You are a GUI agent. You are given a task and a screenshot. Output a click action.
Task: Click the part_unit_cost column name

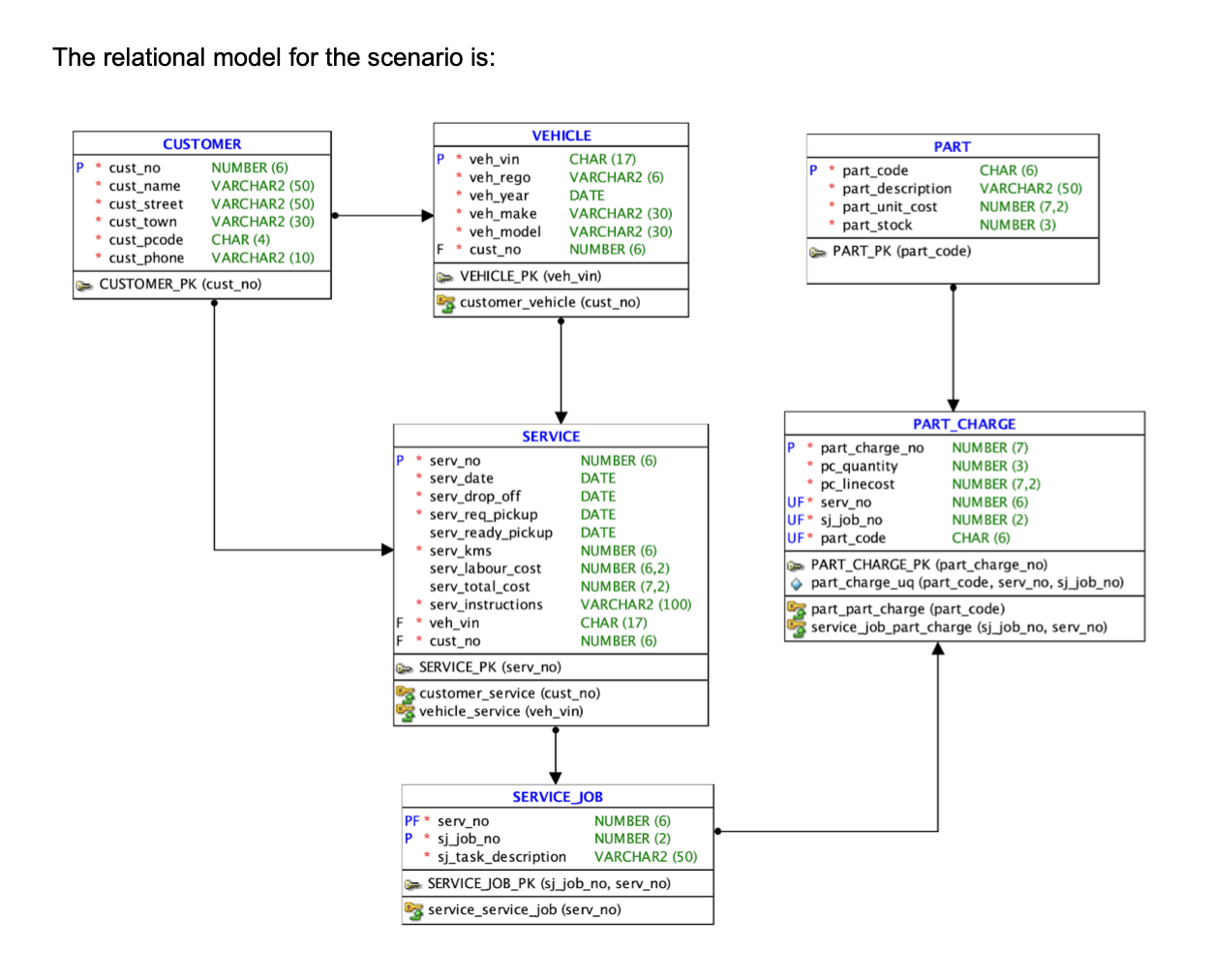tap(890, 207)
